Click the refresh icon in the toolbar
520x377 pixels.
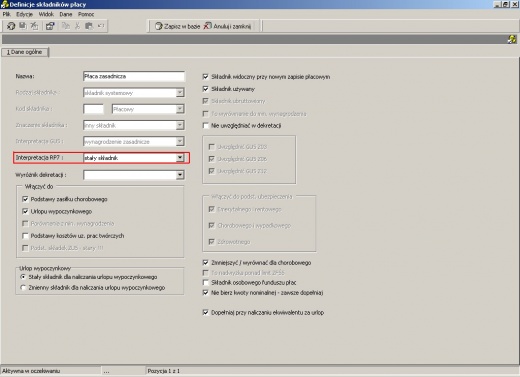click(11, 26)
